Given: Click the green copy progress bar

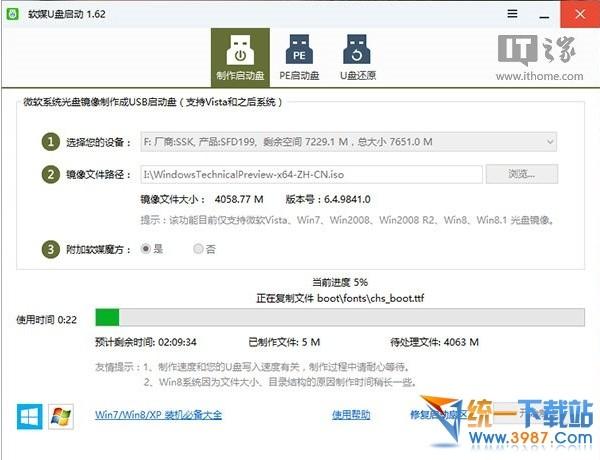Looking at the screenshot, I should 340,318.
